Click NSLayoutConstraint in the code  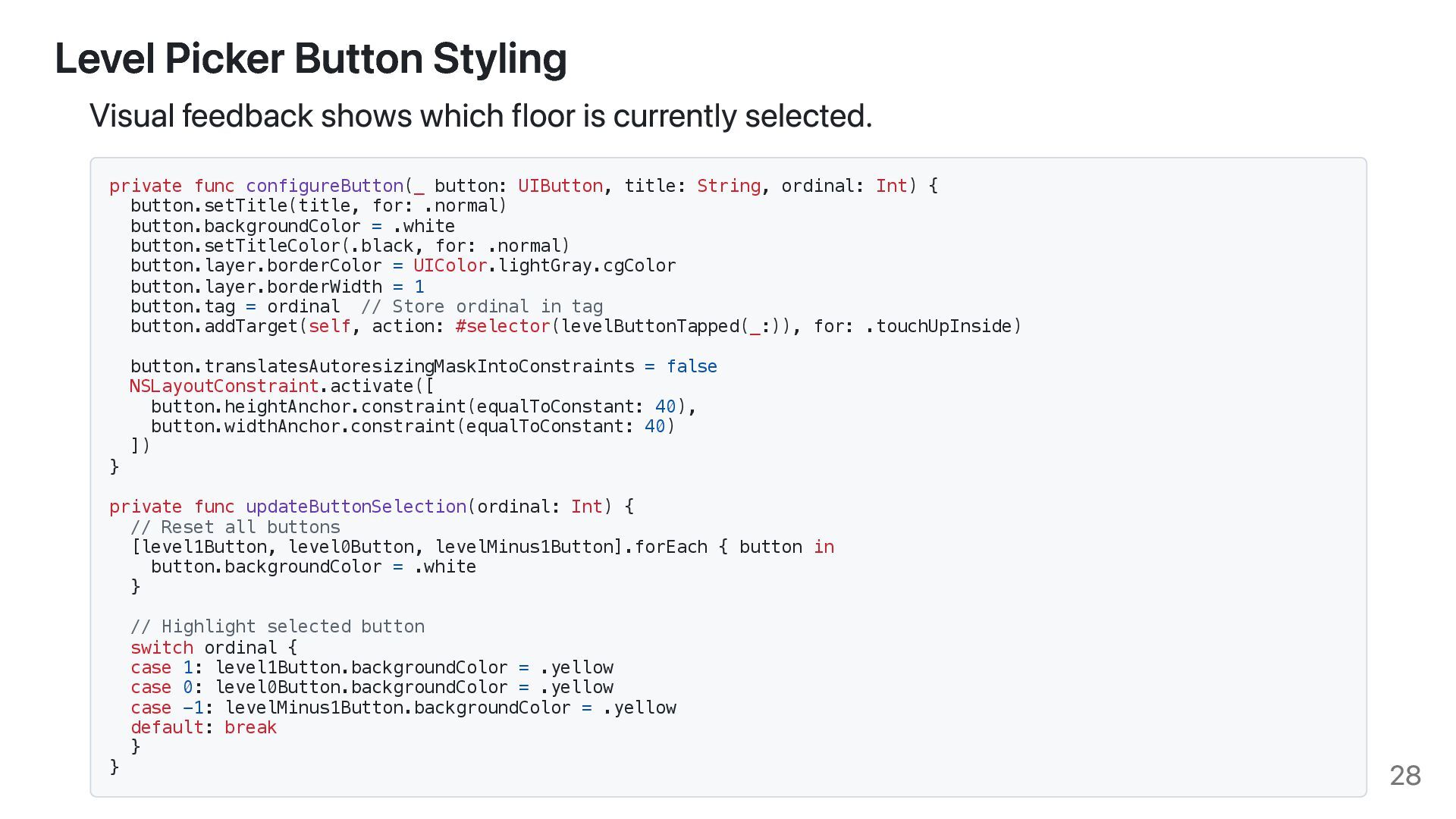[224, 386]
